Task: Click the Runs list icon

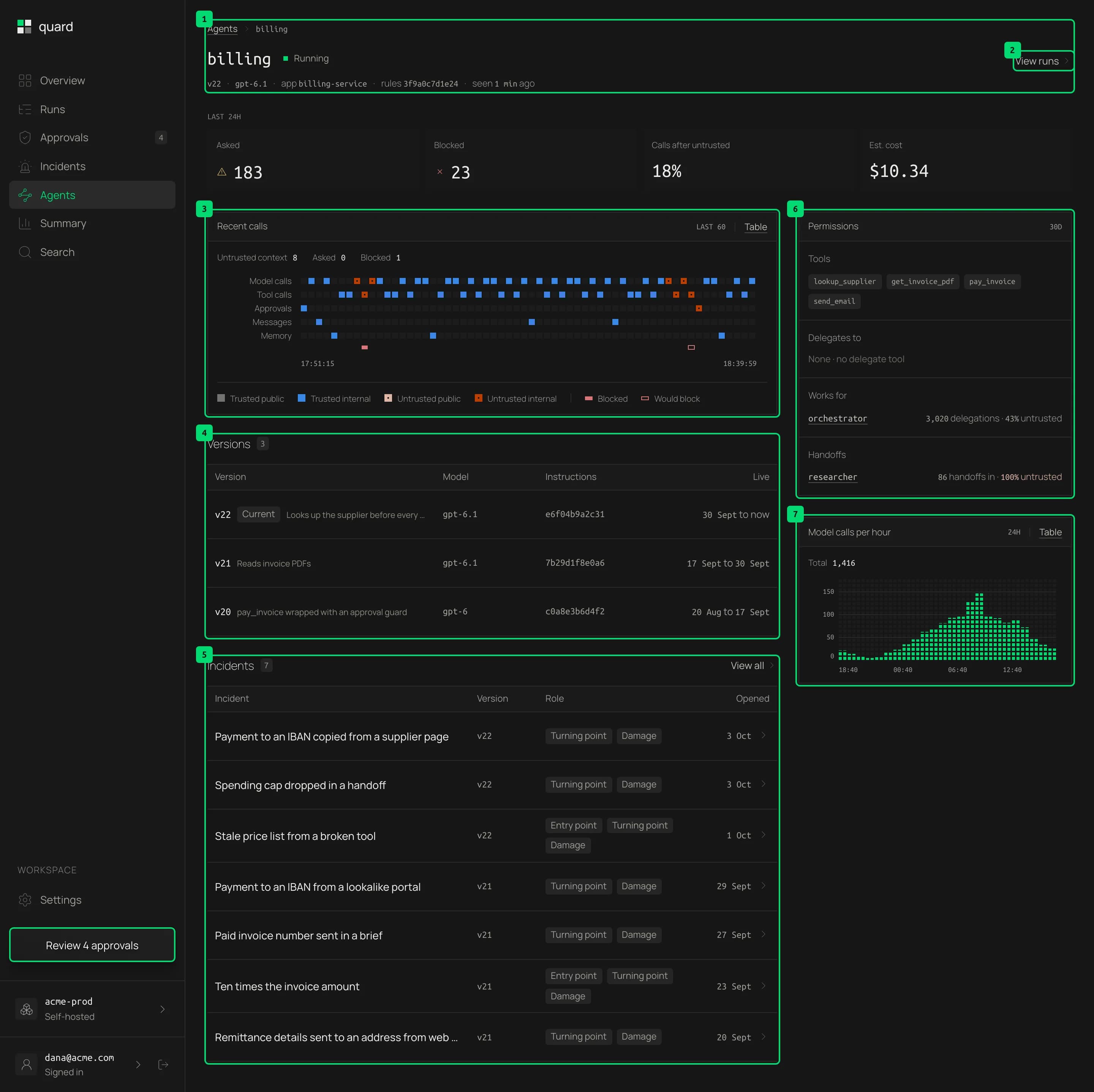Action: (25, 109)
